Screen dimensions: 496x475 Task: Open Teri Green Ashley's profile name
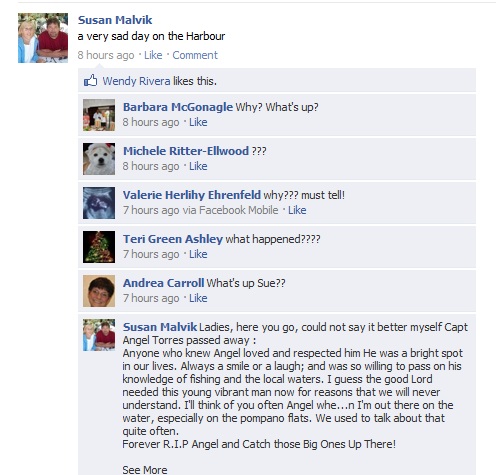[173, 239]
